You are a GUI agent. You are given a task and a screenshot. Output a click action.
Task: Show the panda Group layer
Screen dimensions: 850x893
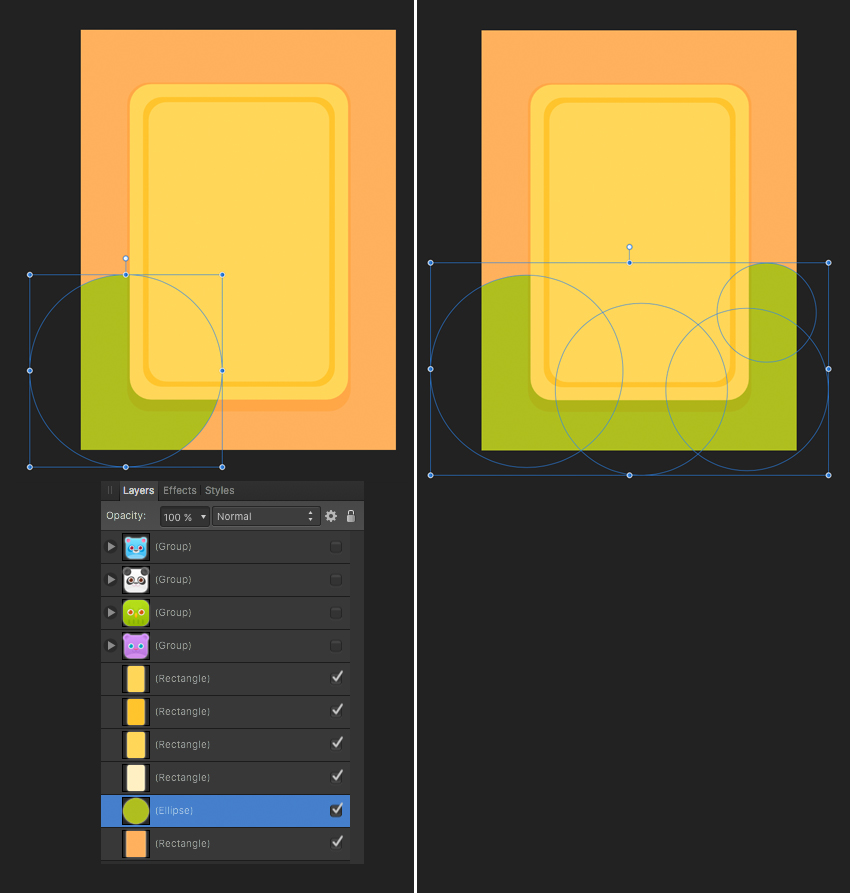(336, 580)
